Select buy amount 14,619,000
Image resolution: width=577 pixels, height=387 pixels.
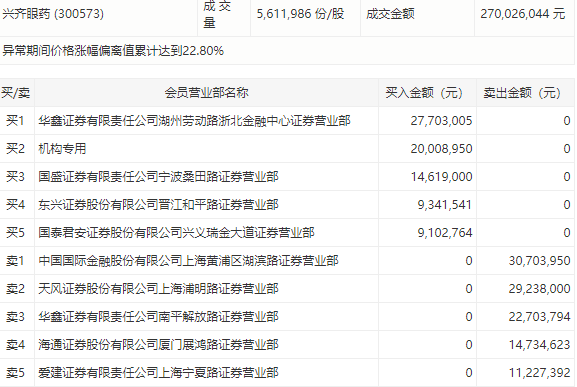(x=441, y=177)
